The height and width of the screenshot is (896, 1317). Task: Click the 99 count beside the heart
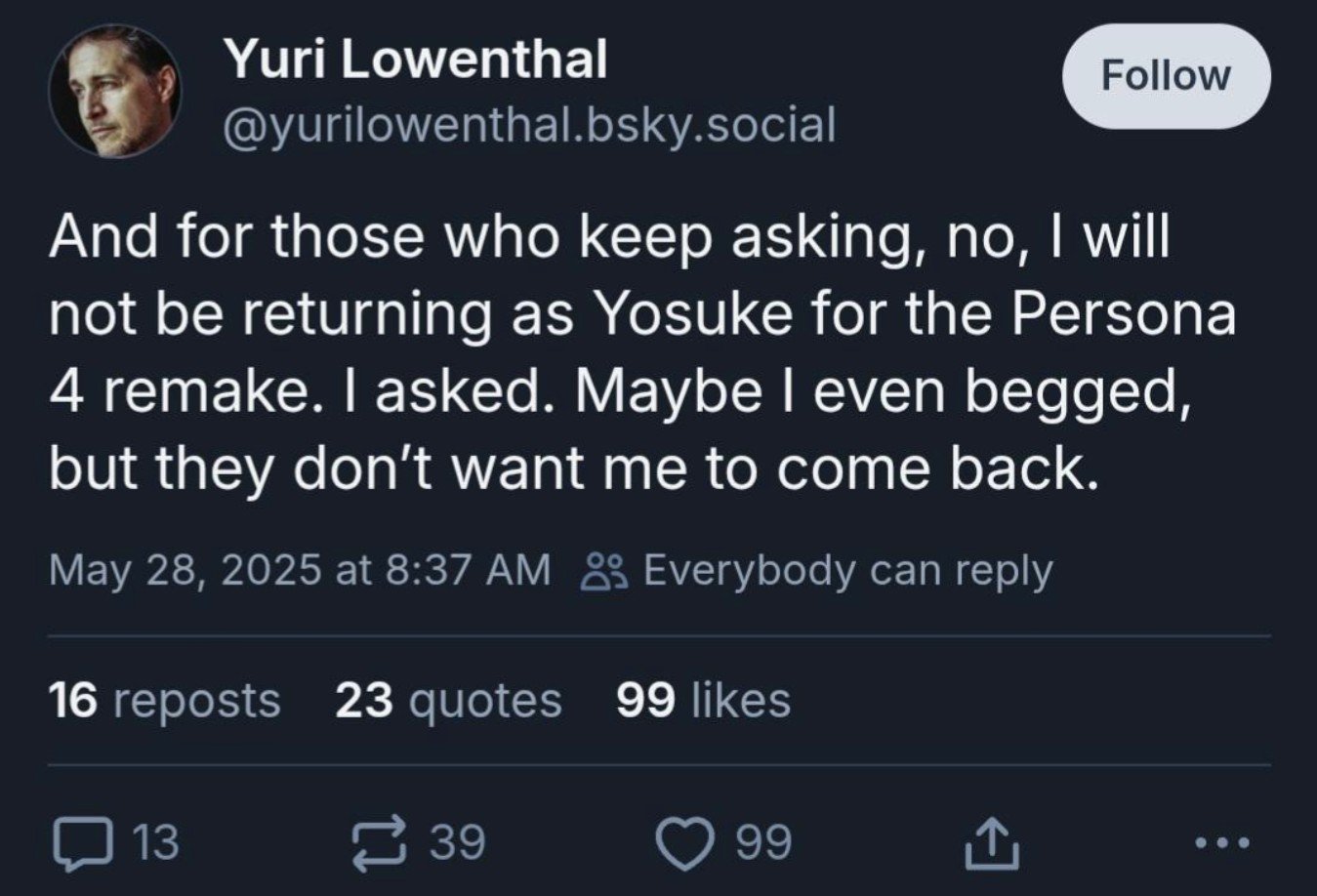[x=763, y=842]
